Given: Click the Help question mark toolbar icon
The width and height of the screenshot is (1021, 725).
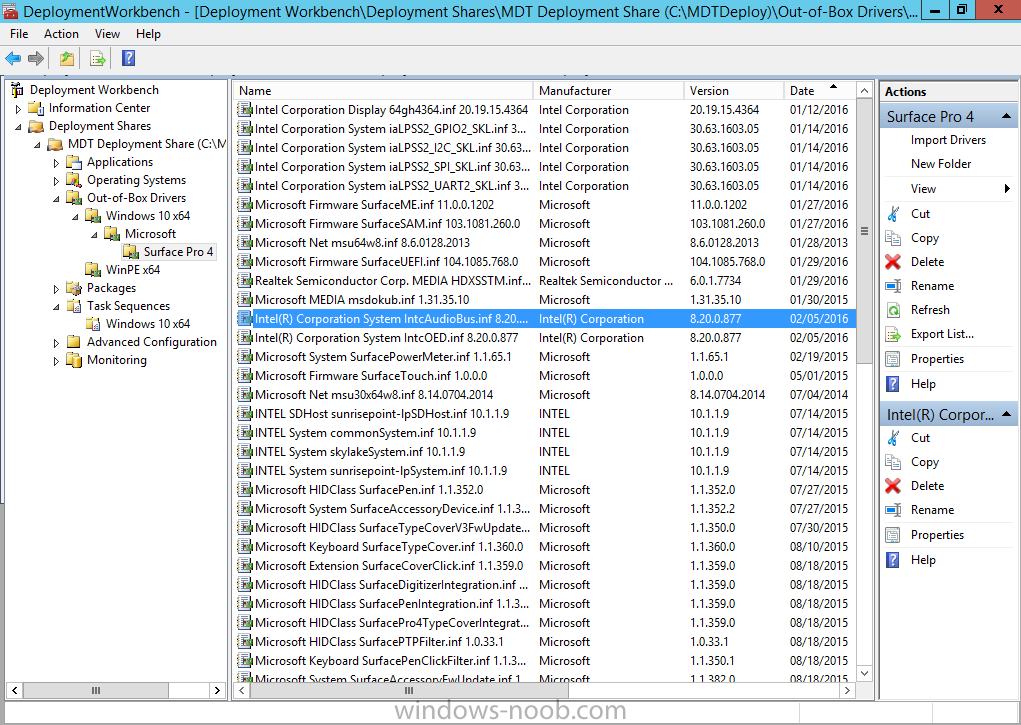Looking at the screenshot, I should coord(128,59).
